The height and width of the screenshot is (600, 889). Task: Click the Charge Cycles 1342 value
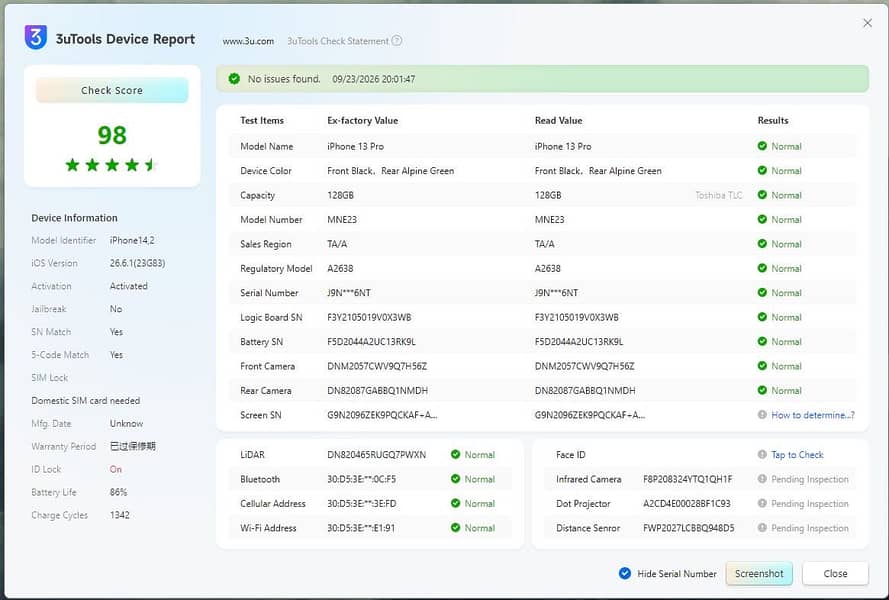pos(120,515)
